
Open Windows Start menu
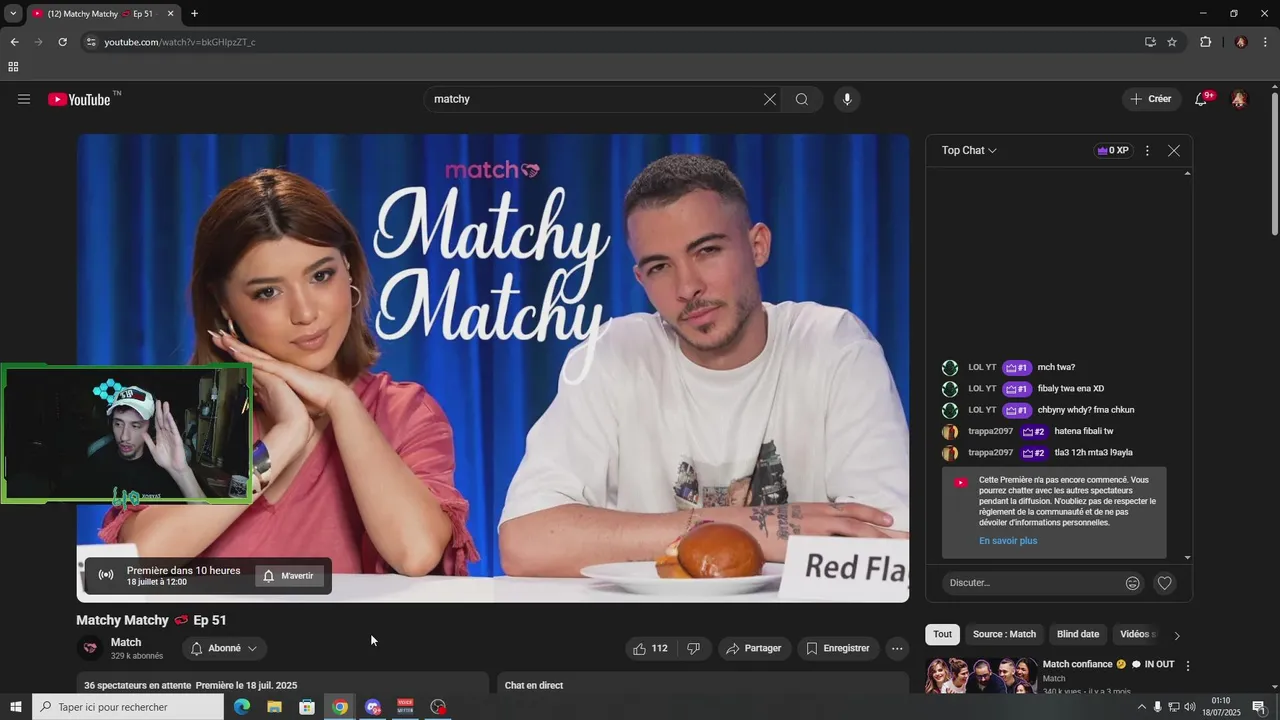point(15,707)
